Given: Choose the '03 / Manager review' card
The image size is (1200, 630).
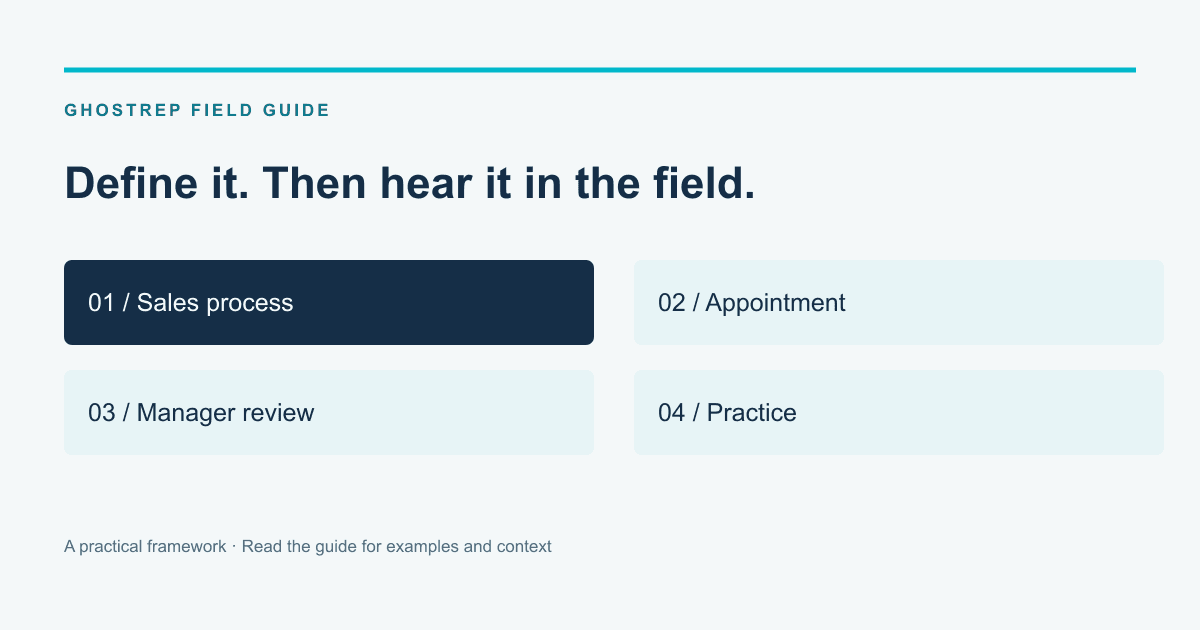Looking at the screenshot, I should coord(329,412).
